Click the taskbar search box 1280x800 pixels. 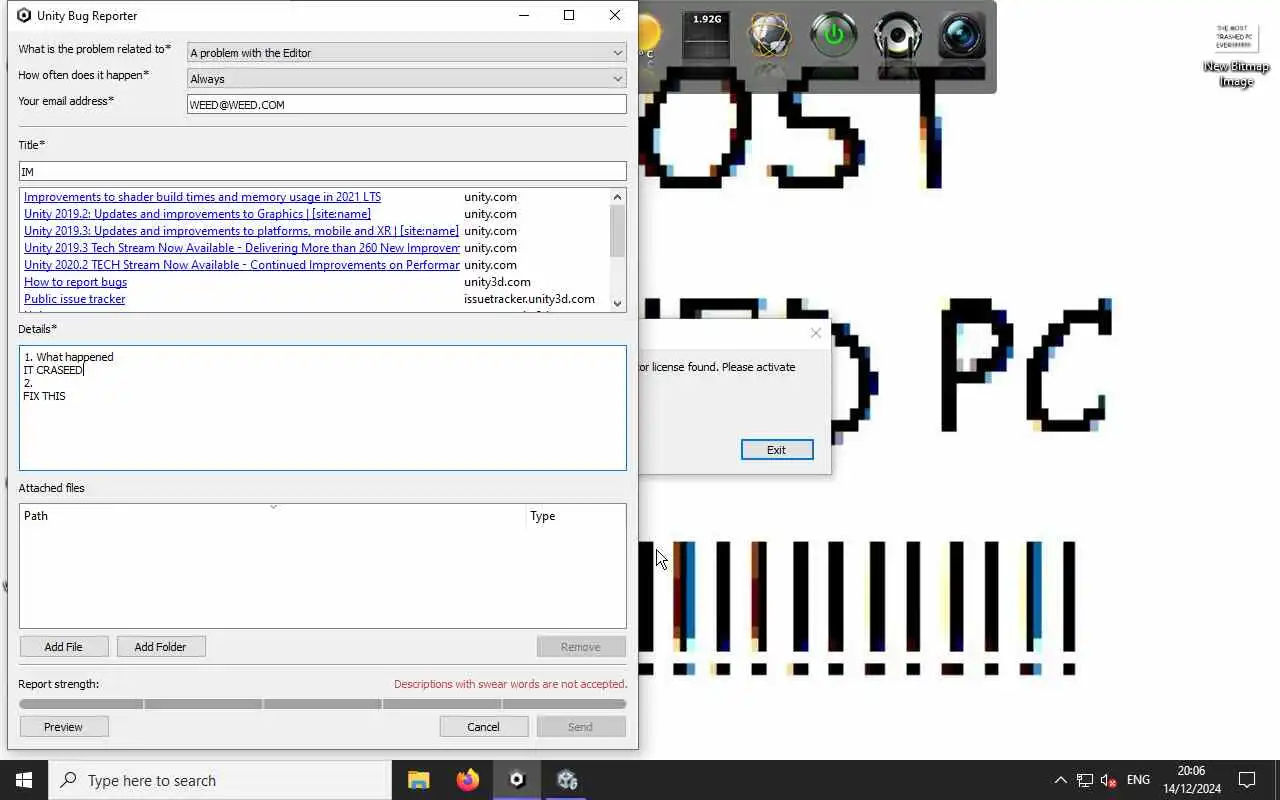(x=220, y=780)
